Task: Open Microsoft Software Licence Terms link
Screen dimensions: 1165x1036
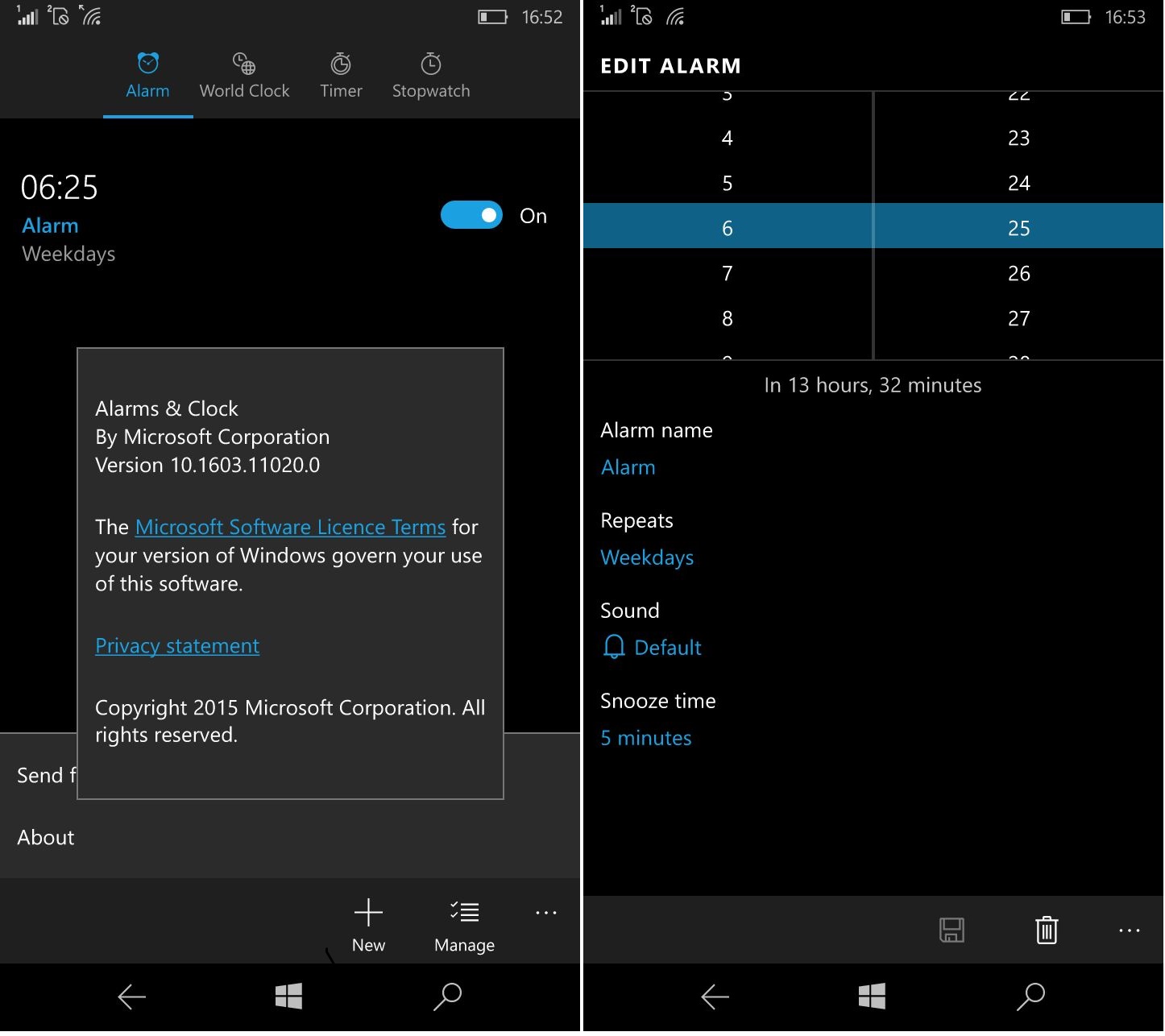Action: coord(290,527)
